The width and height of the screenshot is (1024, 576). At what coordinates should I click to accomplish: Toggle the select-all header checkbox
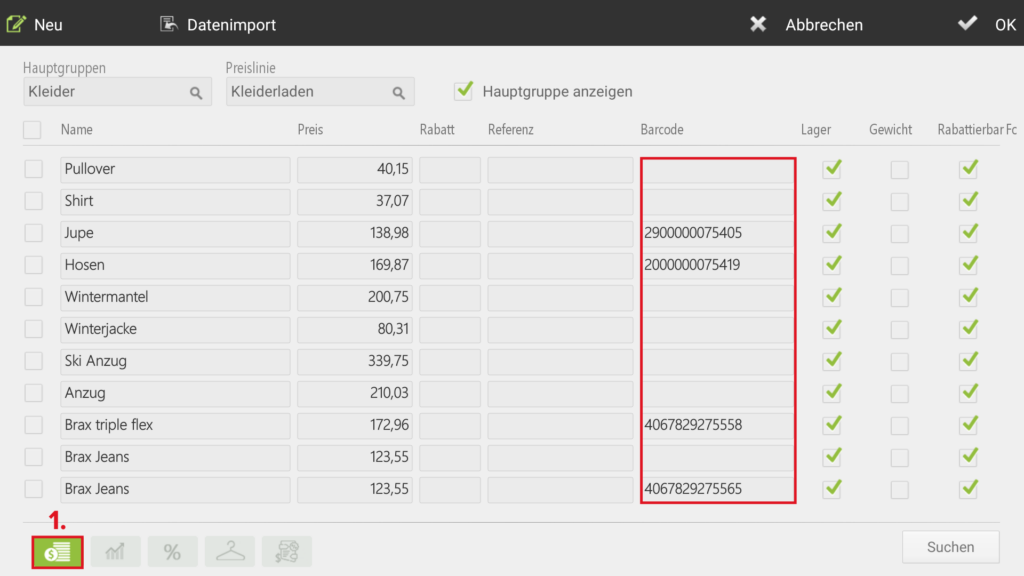[x=32, y=129]
